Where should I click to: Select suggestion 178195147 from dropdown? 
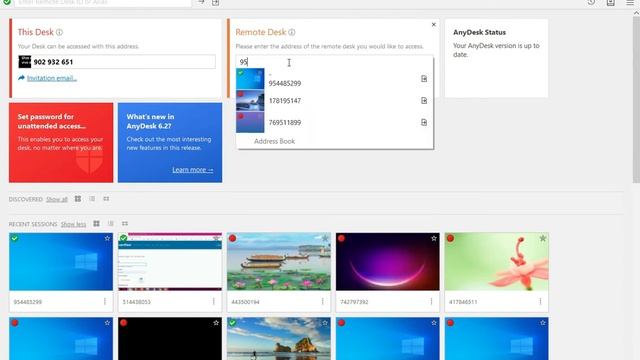(x=334, y=100)
